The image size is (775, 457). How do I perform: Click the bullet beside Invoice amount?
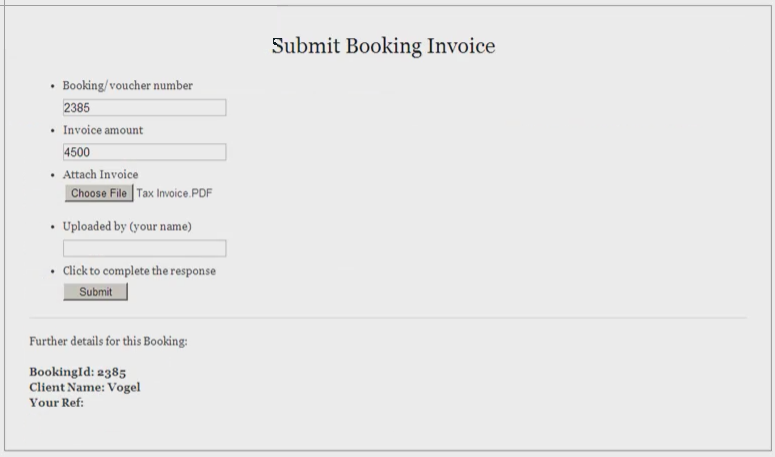(x=52, y=131)
